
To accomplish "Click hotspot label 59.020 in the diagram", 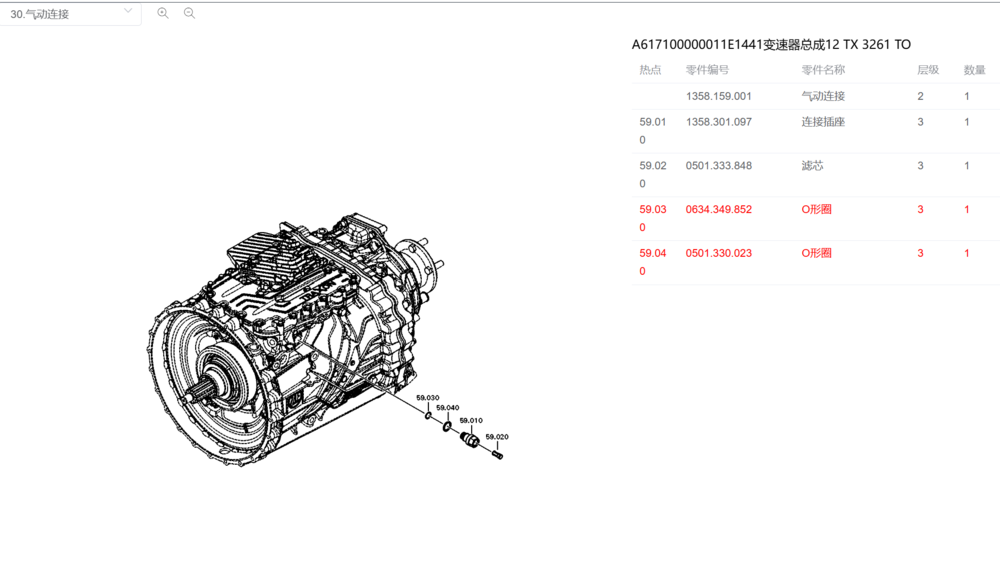I will (497, 437).
